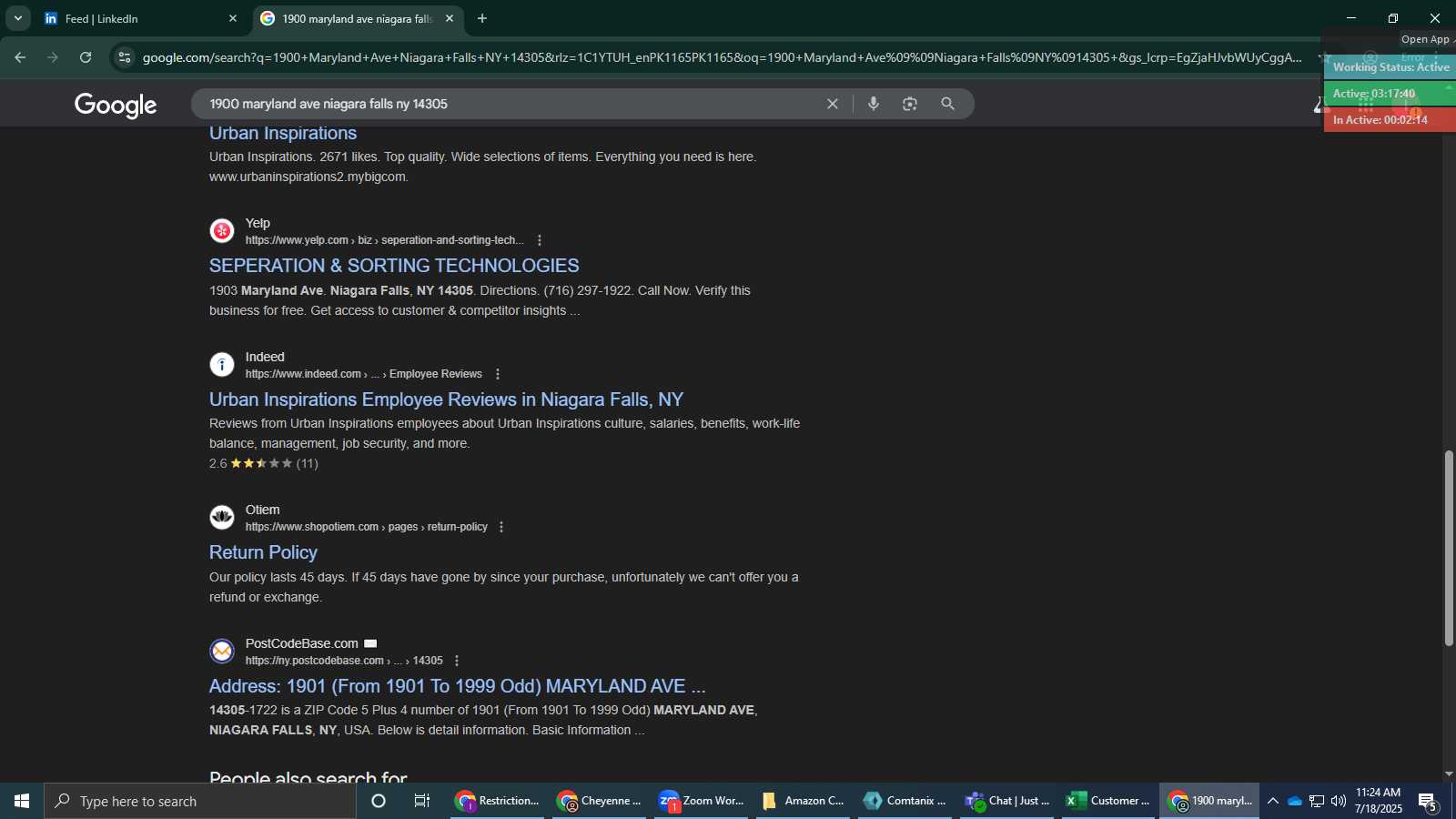
Task: Open Task View on taskbar
Action: (422, 801)
